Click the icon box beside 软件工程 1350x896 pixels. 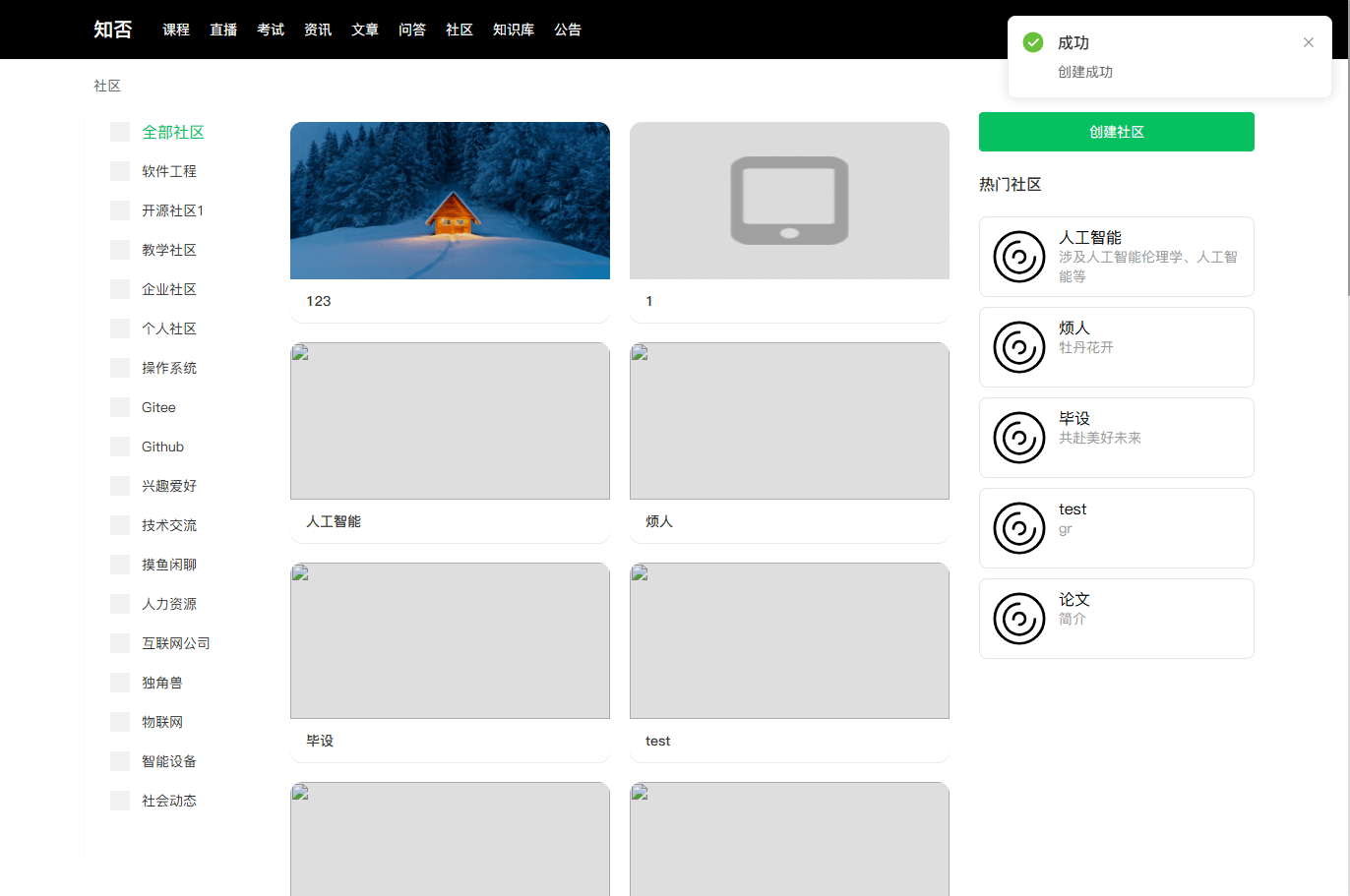(x=120, y=171)
